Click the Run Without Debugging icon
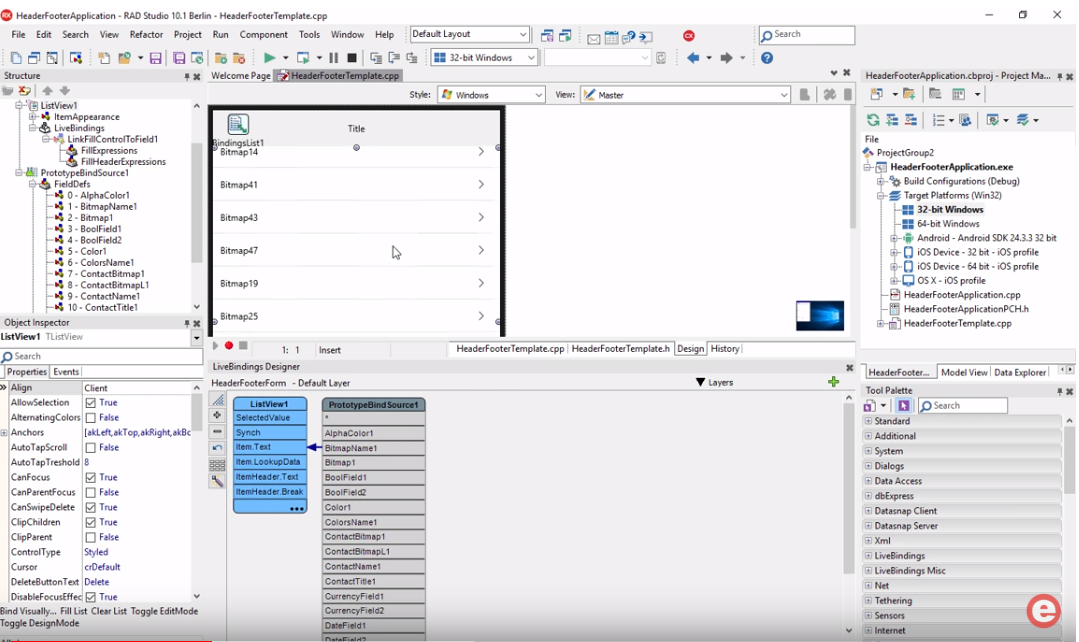 pyautogui.click(x=303, y=58)
